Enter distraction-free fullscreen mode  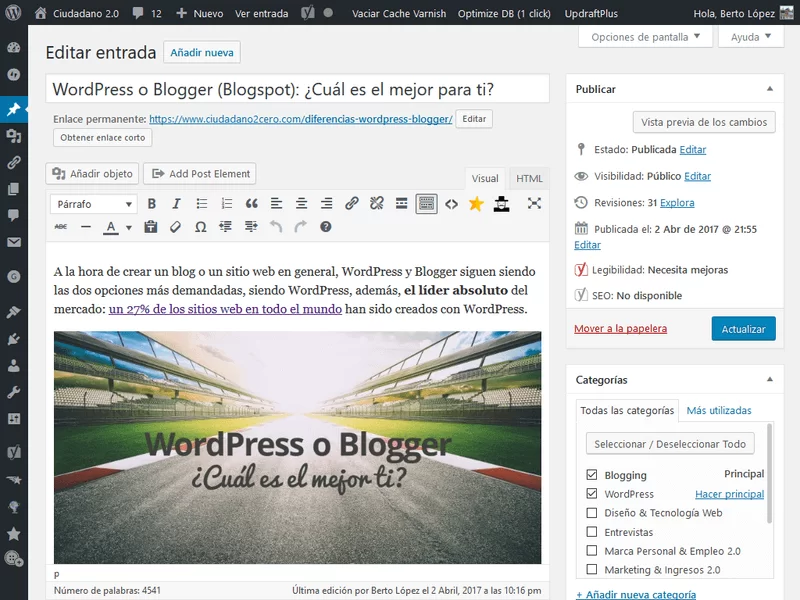(x=534, y=204)
